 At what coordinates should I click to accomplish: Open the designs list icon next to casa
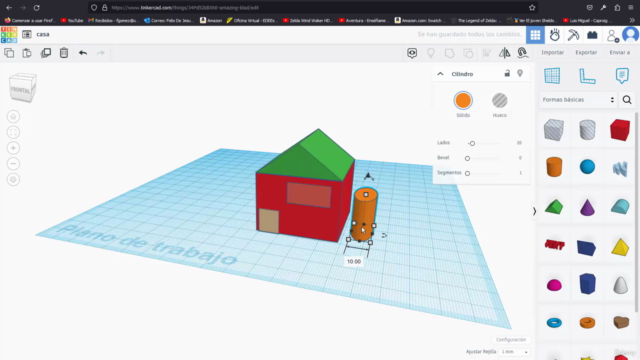click(27, 34)
